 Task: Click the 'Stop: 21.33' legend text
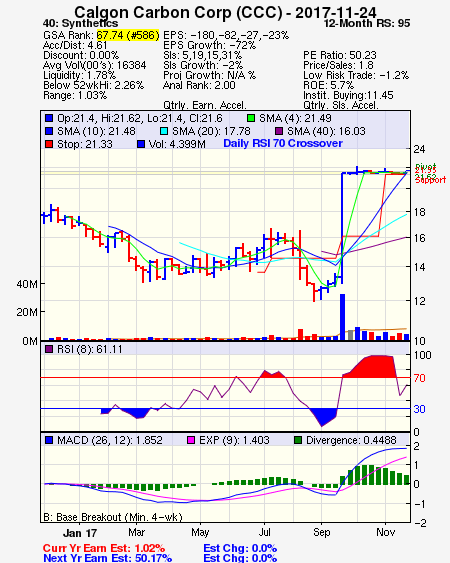point(85,144)
